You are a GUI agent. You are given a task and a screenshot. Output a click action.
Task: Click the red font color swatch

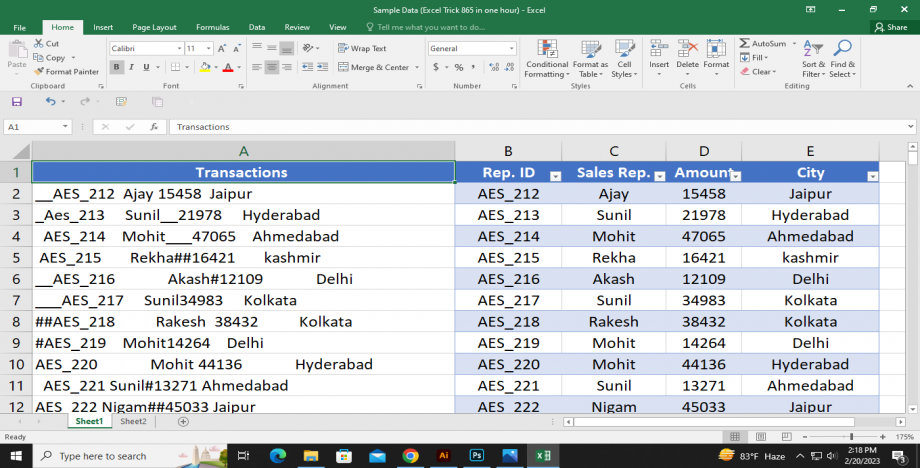[x=226, y=67]
